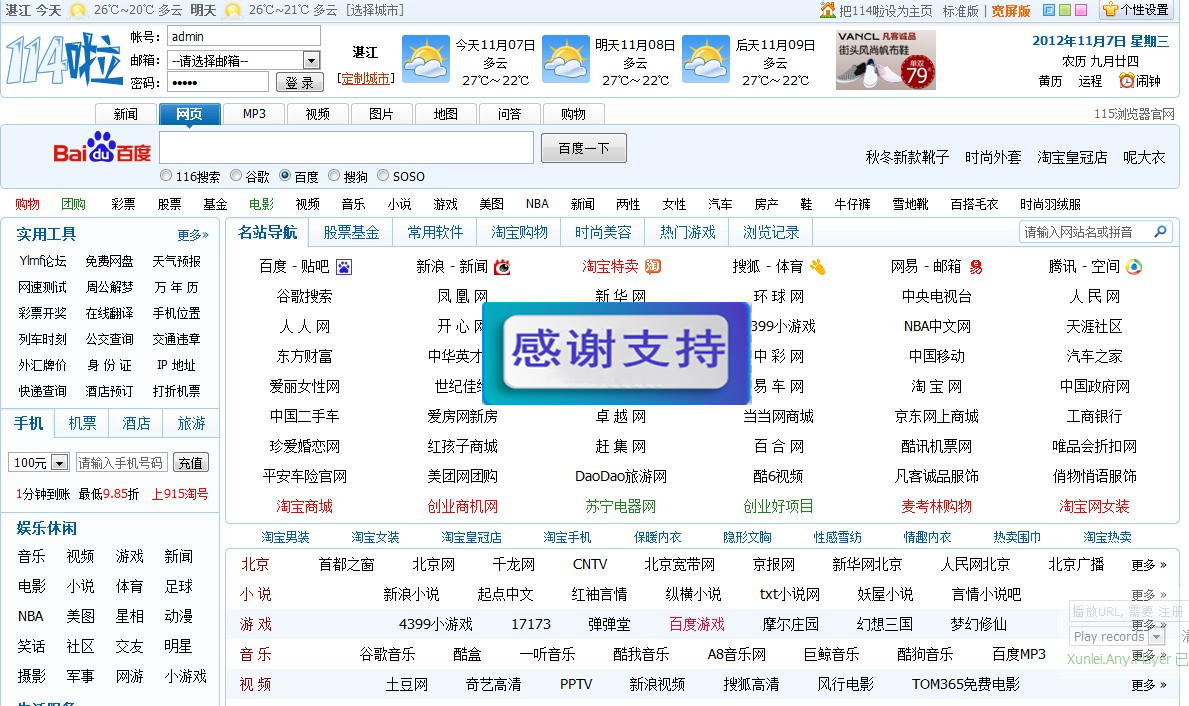Open the 淘宝商城 link

coord(304,507)
